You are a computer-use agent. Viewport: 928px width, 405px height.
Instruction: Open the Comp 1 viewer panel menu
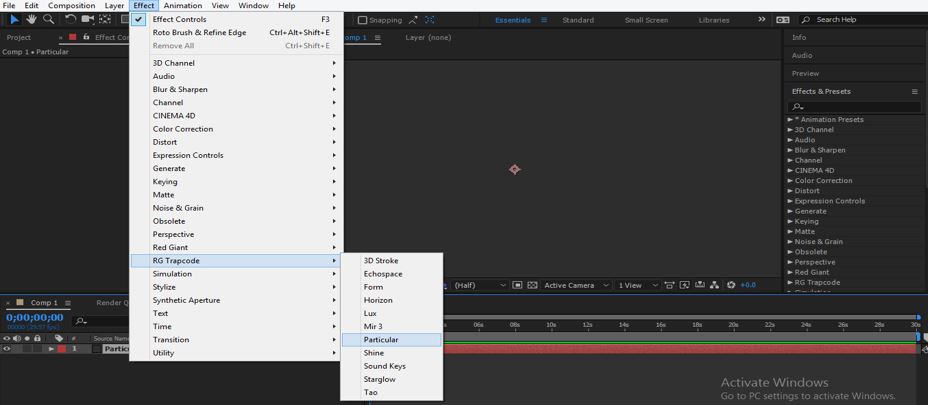pyautogui.click(x=378, y=37)
